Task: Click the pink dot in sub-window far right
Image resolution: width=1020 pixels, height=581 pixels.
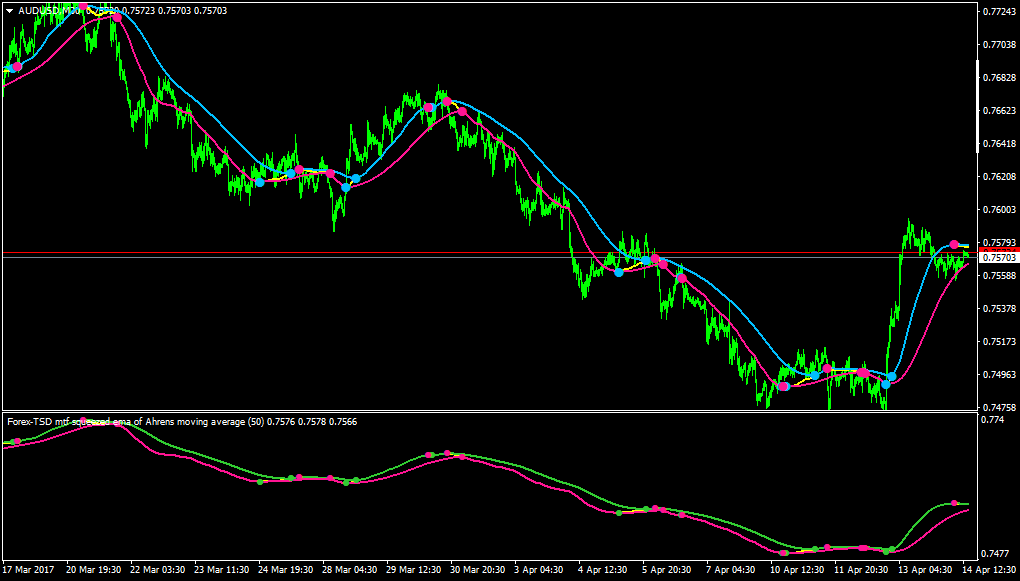Action: coord(954,503)
